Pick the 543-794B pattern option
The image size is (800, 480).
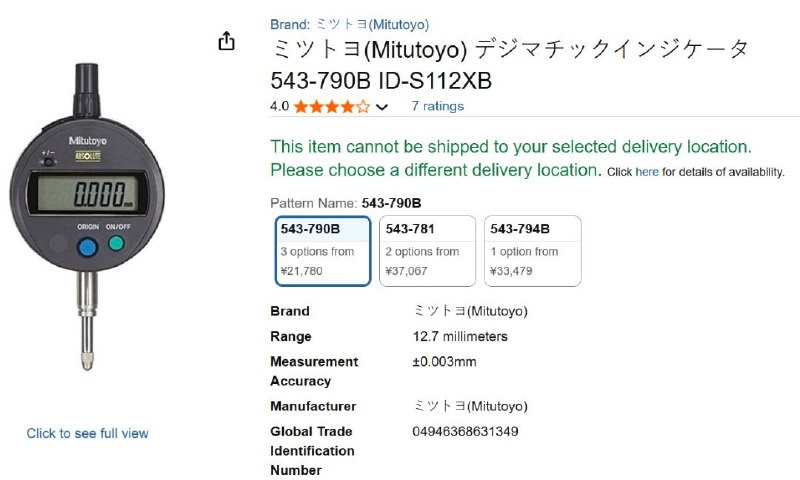coord(531,250)
